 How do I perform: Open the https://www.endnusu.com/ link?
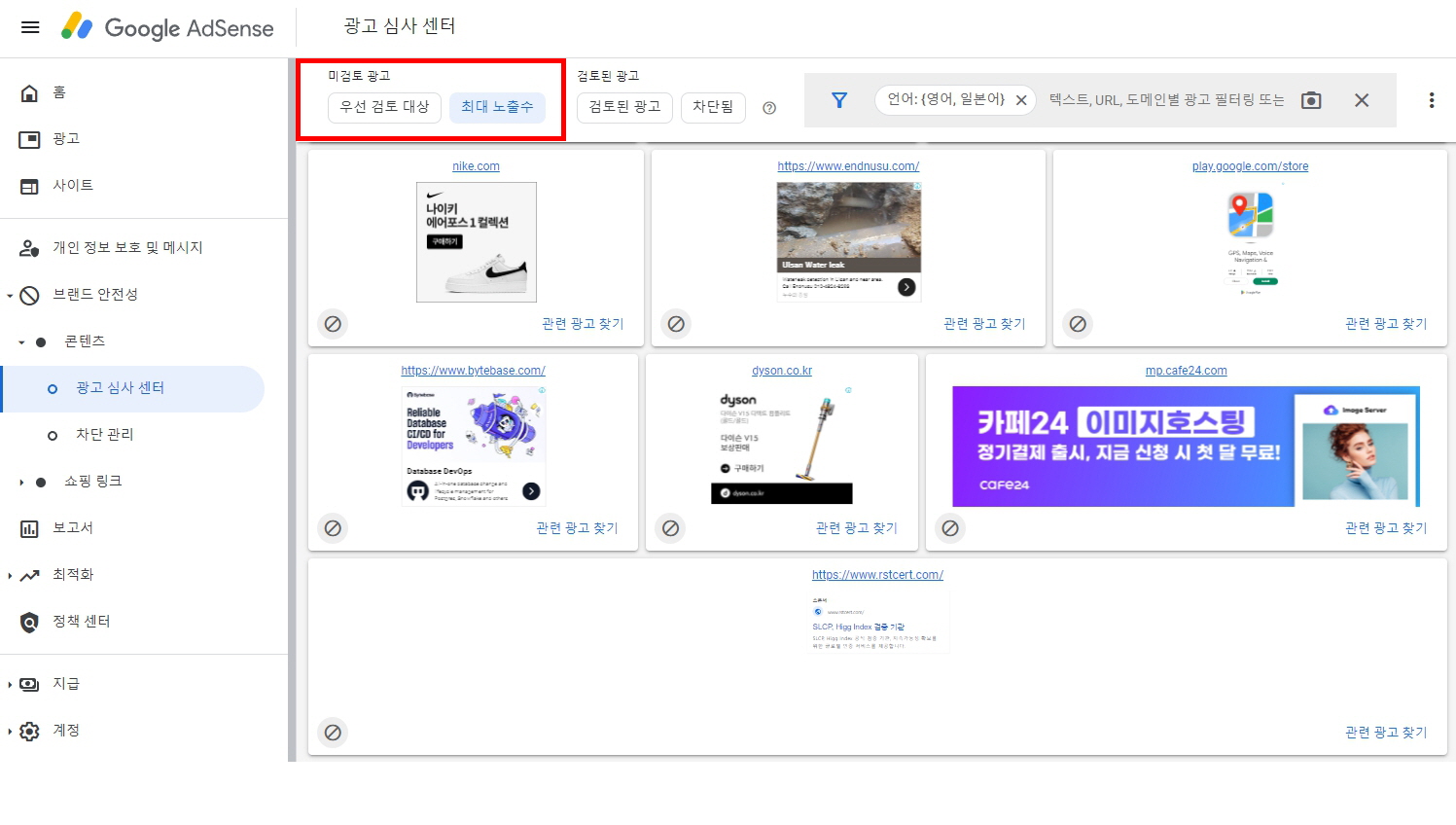(x=848, y=166)
